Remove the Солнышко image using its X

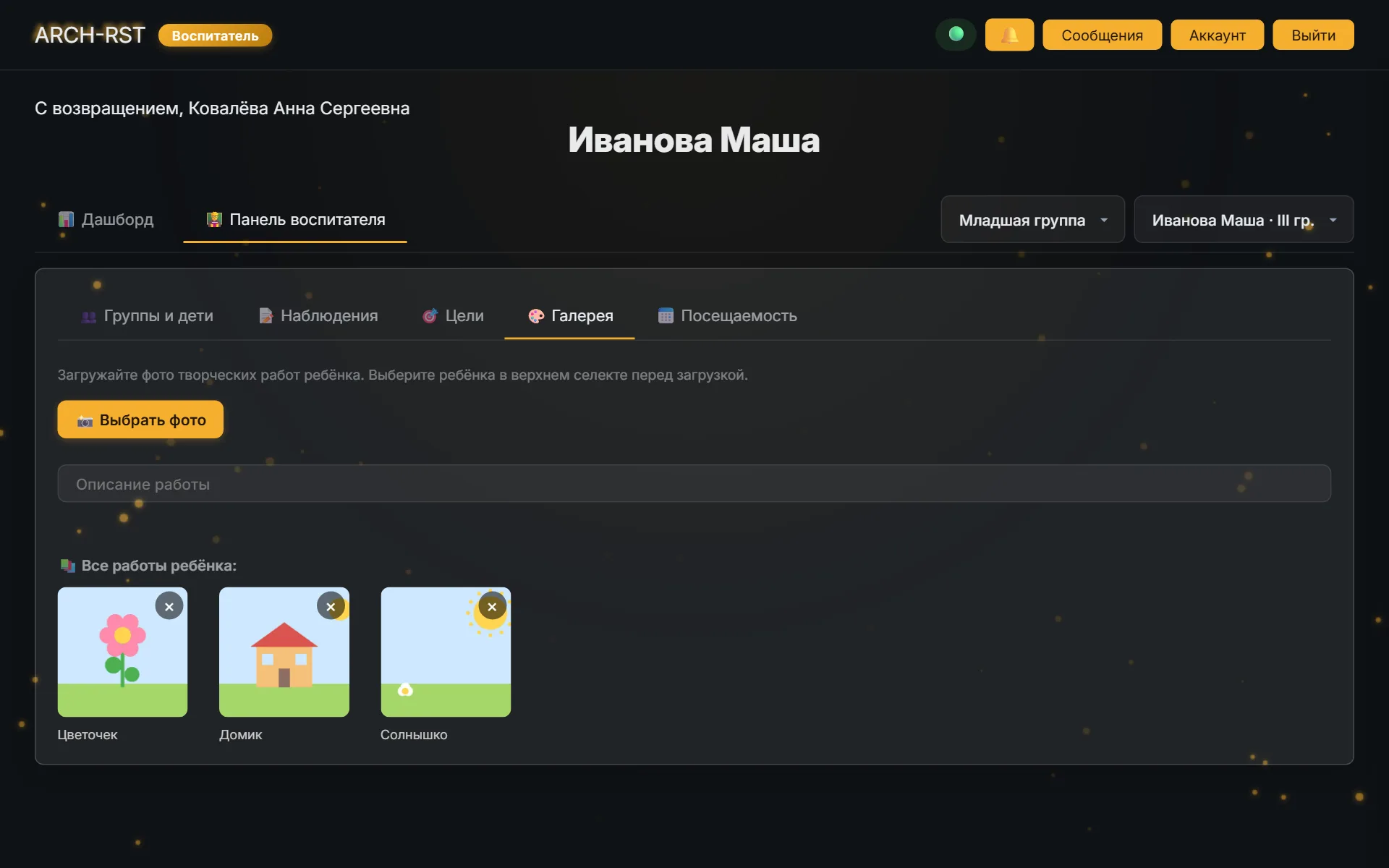tap(492, 606)
